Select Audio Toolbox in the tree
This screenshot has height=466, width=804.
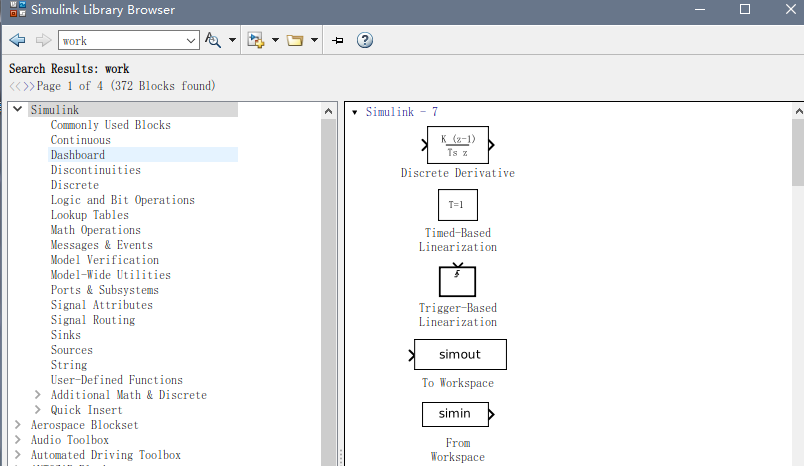(70, 440)
